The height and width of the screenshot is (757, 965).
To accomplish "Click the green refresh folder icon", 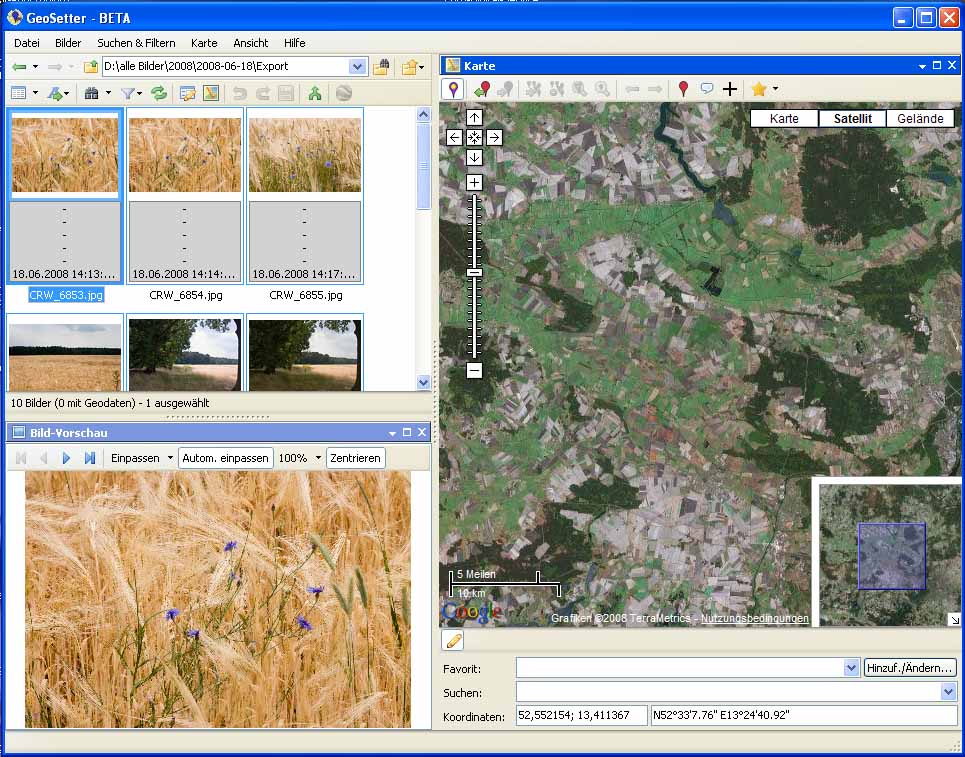I will [x=159, y=93].
